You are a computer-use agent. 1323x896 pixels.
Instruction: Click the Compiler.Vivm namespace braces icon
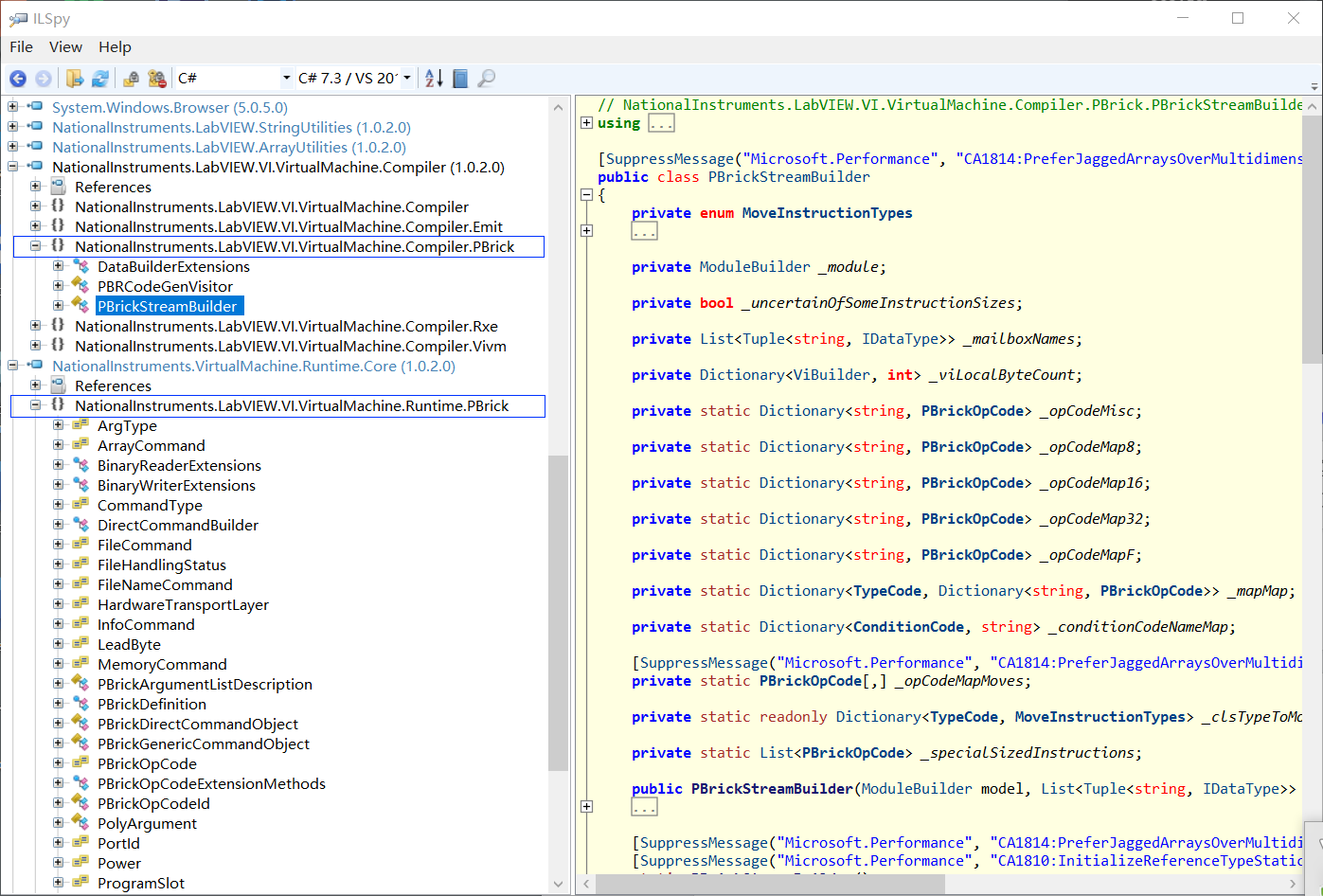tap(58, 346)
